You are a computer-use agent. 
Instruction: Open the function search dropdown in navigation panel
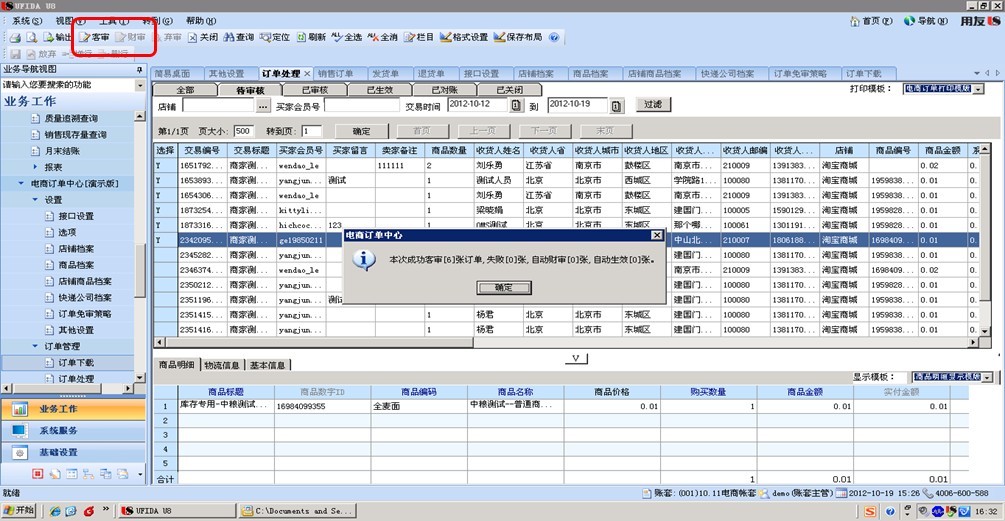(140, 85)
